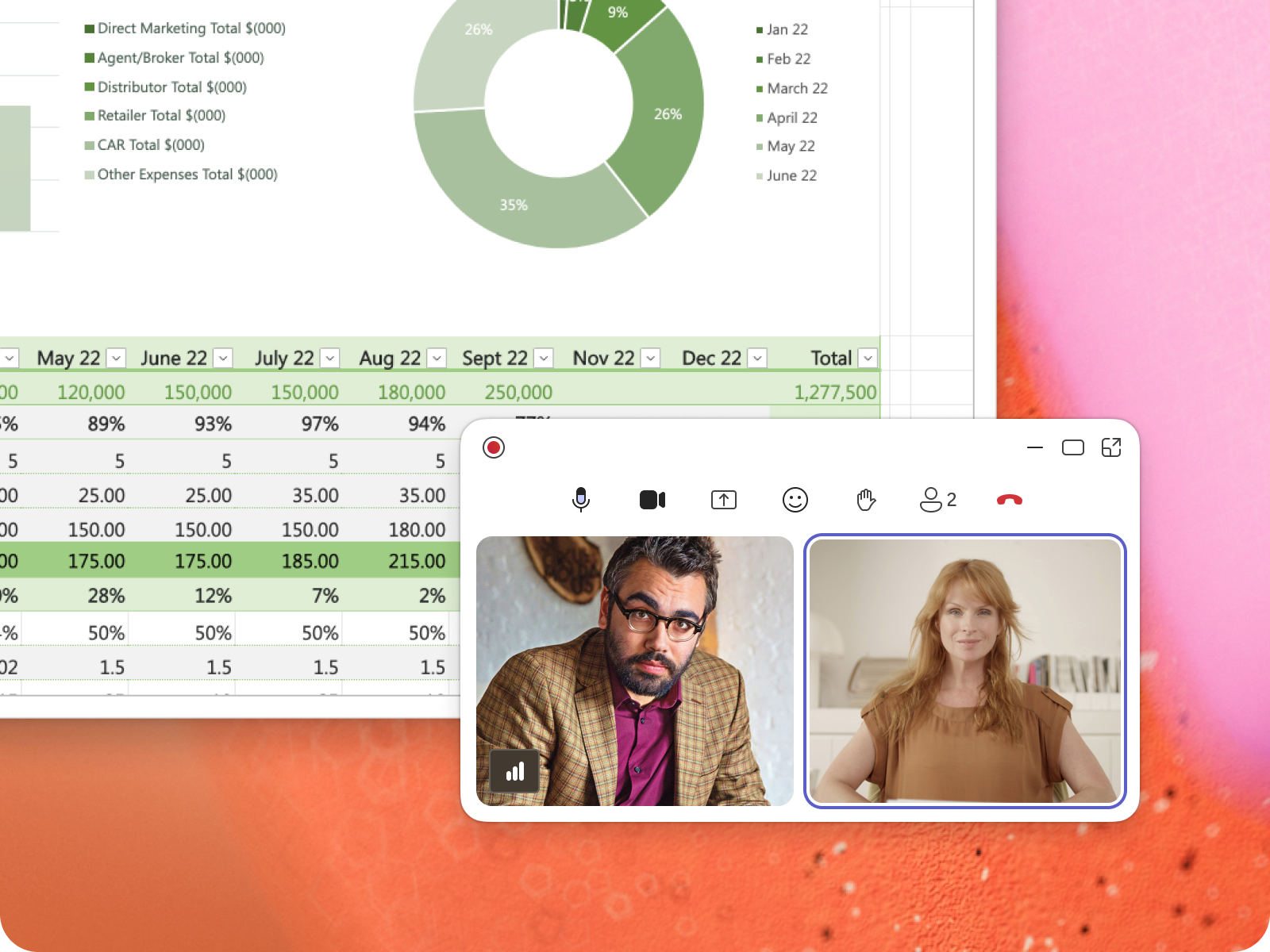Select the cell containing "2%"
The image size is (1270, 952).
(433, 596)
